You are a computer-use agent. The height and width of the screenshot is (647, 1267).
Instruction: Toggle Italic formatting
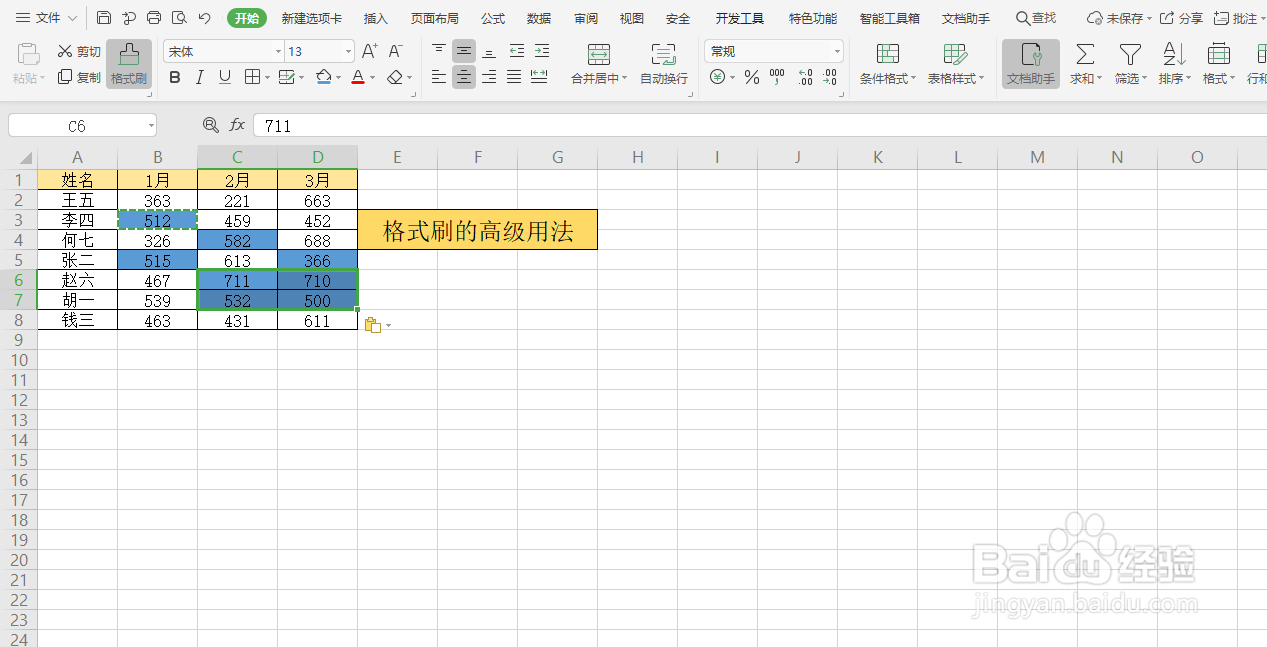[x=200, y=77]
